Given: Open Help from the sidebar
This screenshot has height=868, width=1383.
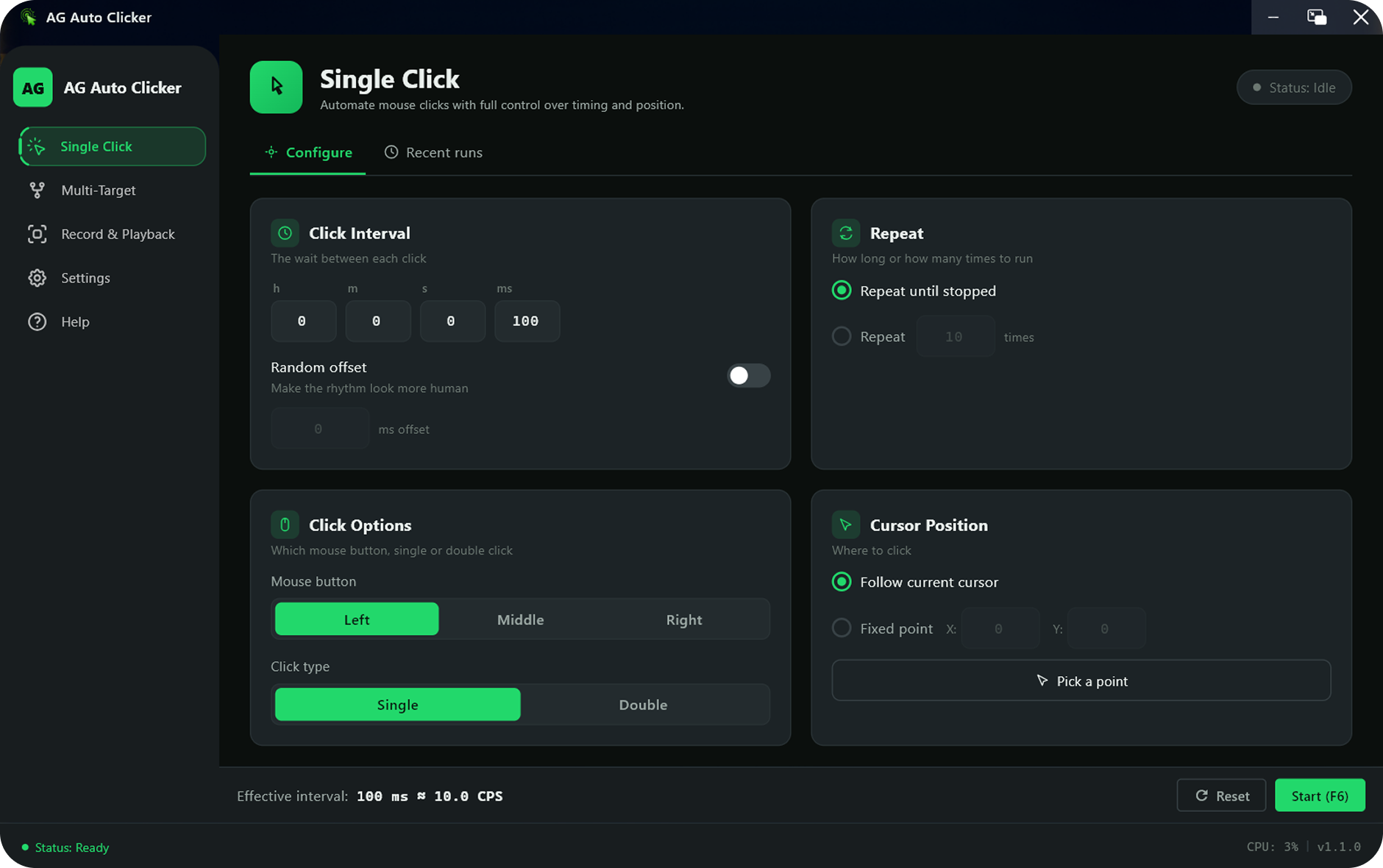Looking at the screenshot, I should click(113, 321).
